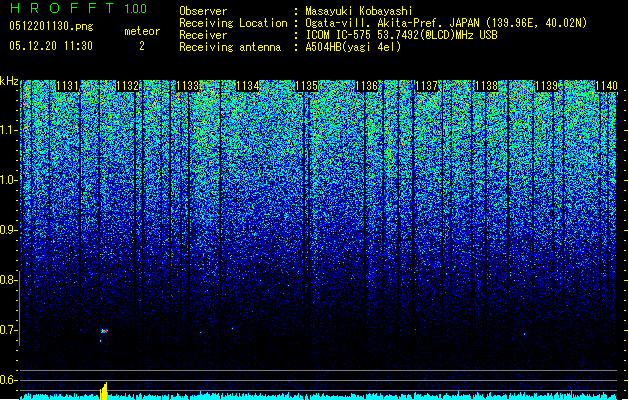Viewport: 629px width, 400px height.
Task: Click the HROFFT 1.0.0 title text
Action: tap(78, 8)
